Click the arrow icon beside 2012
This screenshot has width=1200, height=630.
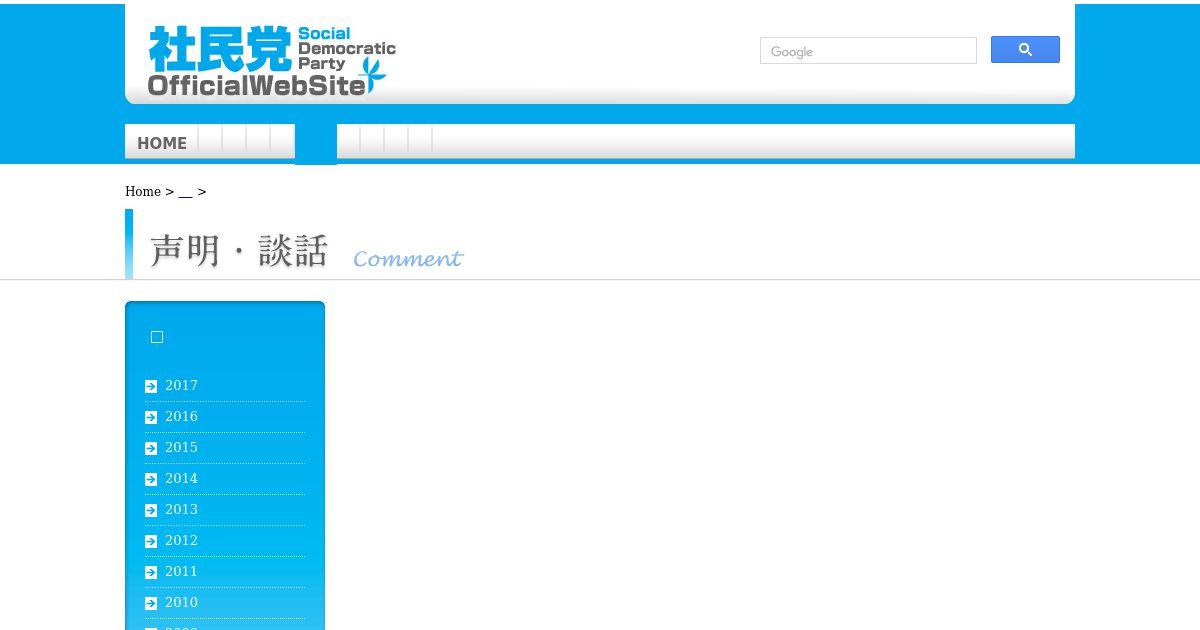pos(151,541)
